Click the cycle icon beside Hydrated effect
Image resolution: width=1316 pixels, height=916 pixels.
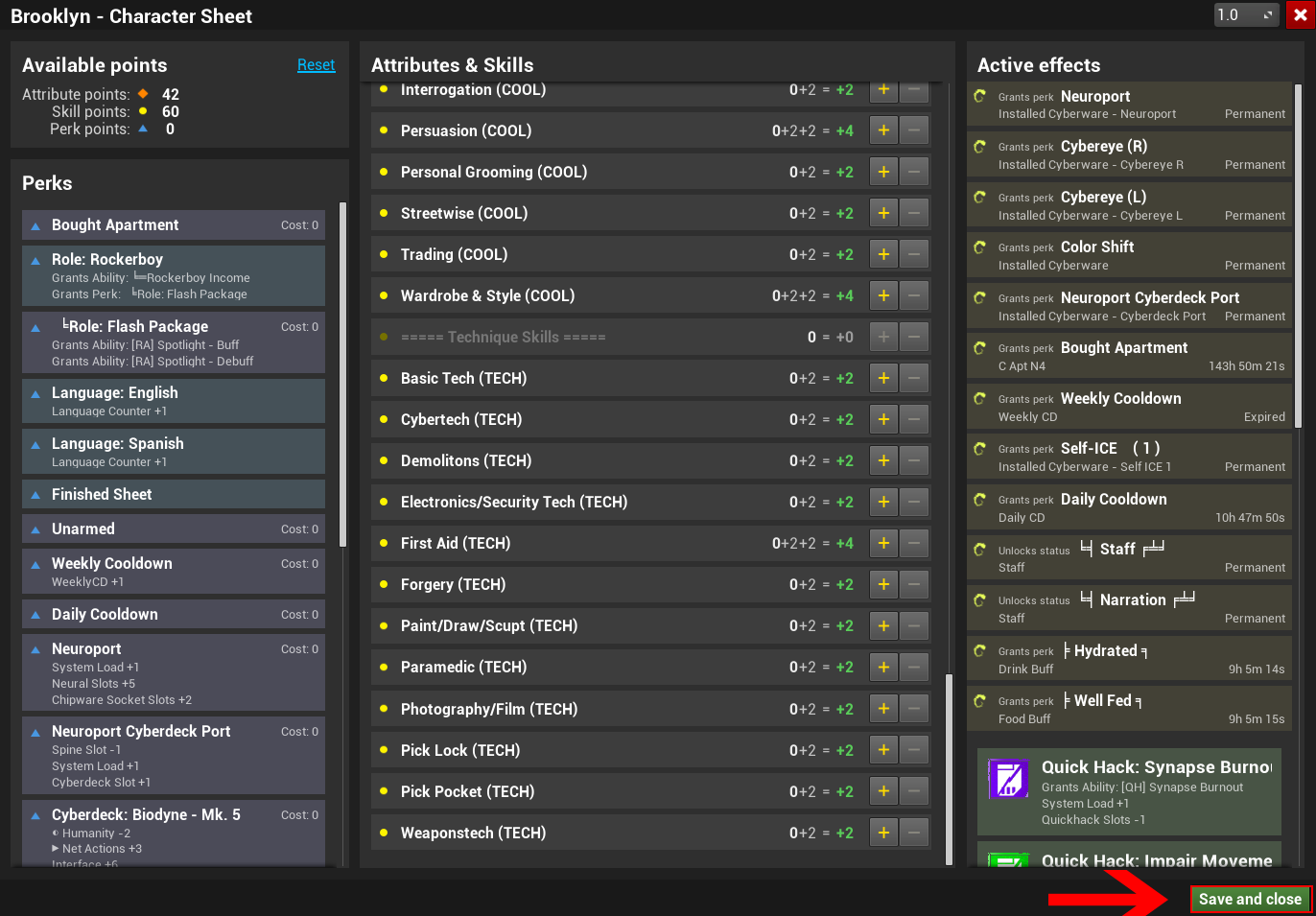pos(980,650)
